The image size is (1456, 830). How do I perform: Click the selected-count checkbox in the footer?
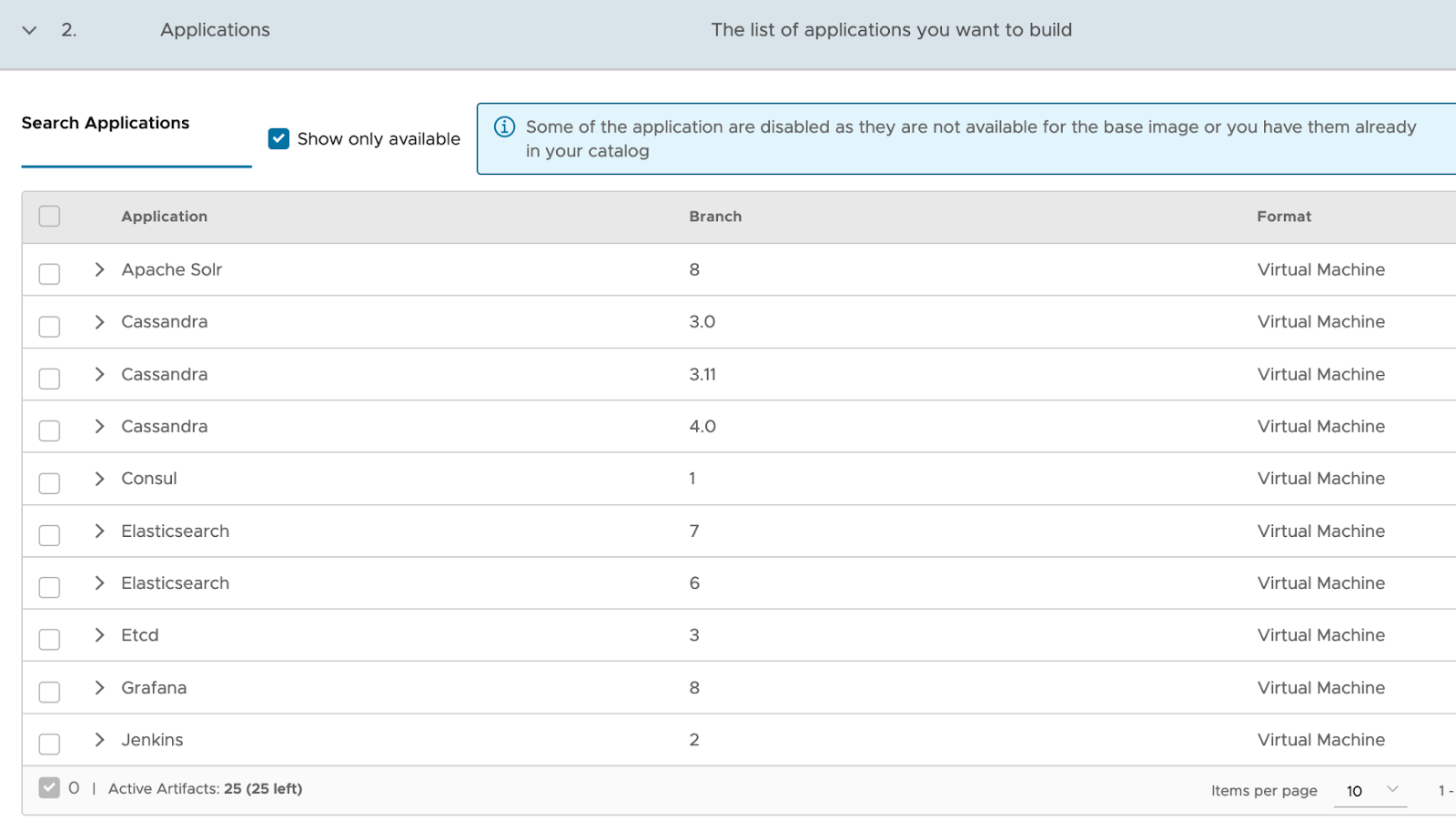[x=49, y=787]
